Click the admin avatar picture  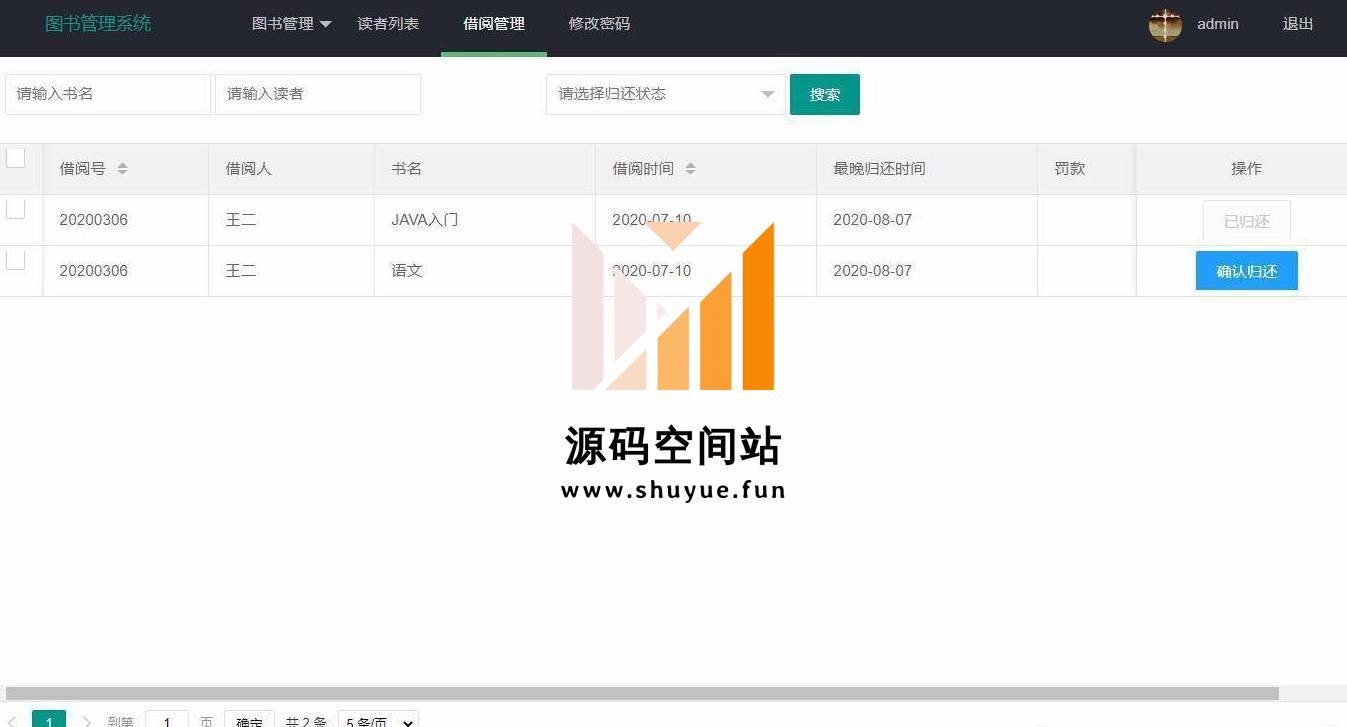click(1165, 25)
